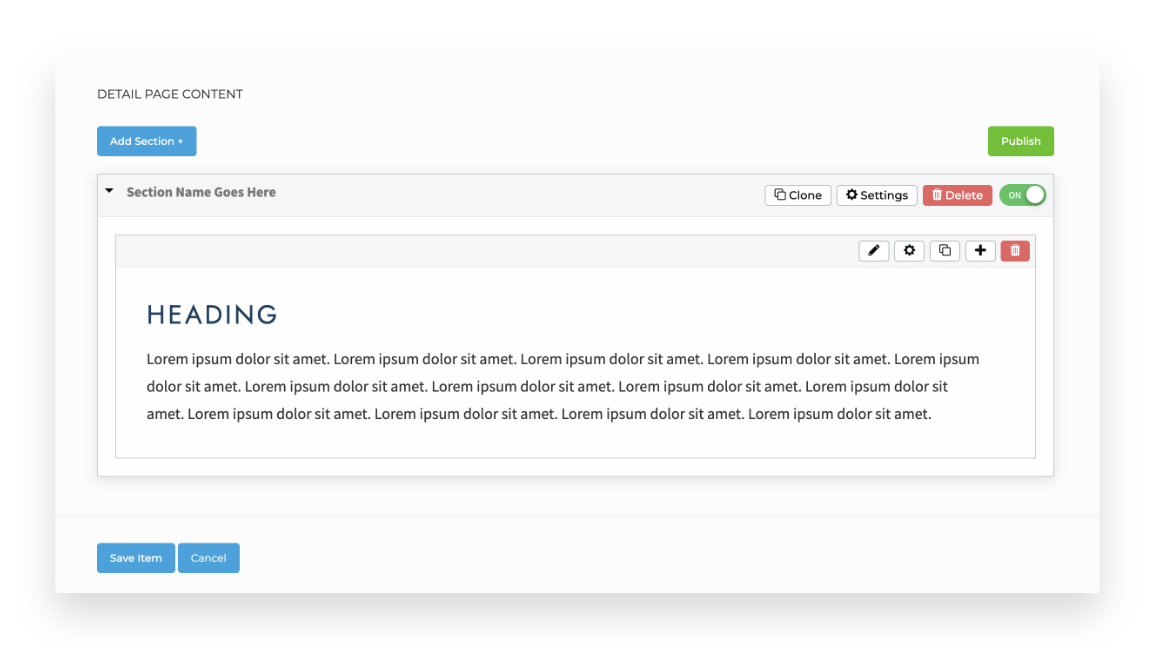Add a new block with the plus icon
This screenshot has height=648, width=1149.
[x=980, y=250]
